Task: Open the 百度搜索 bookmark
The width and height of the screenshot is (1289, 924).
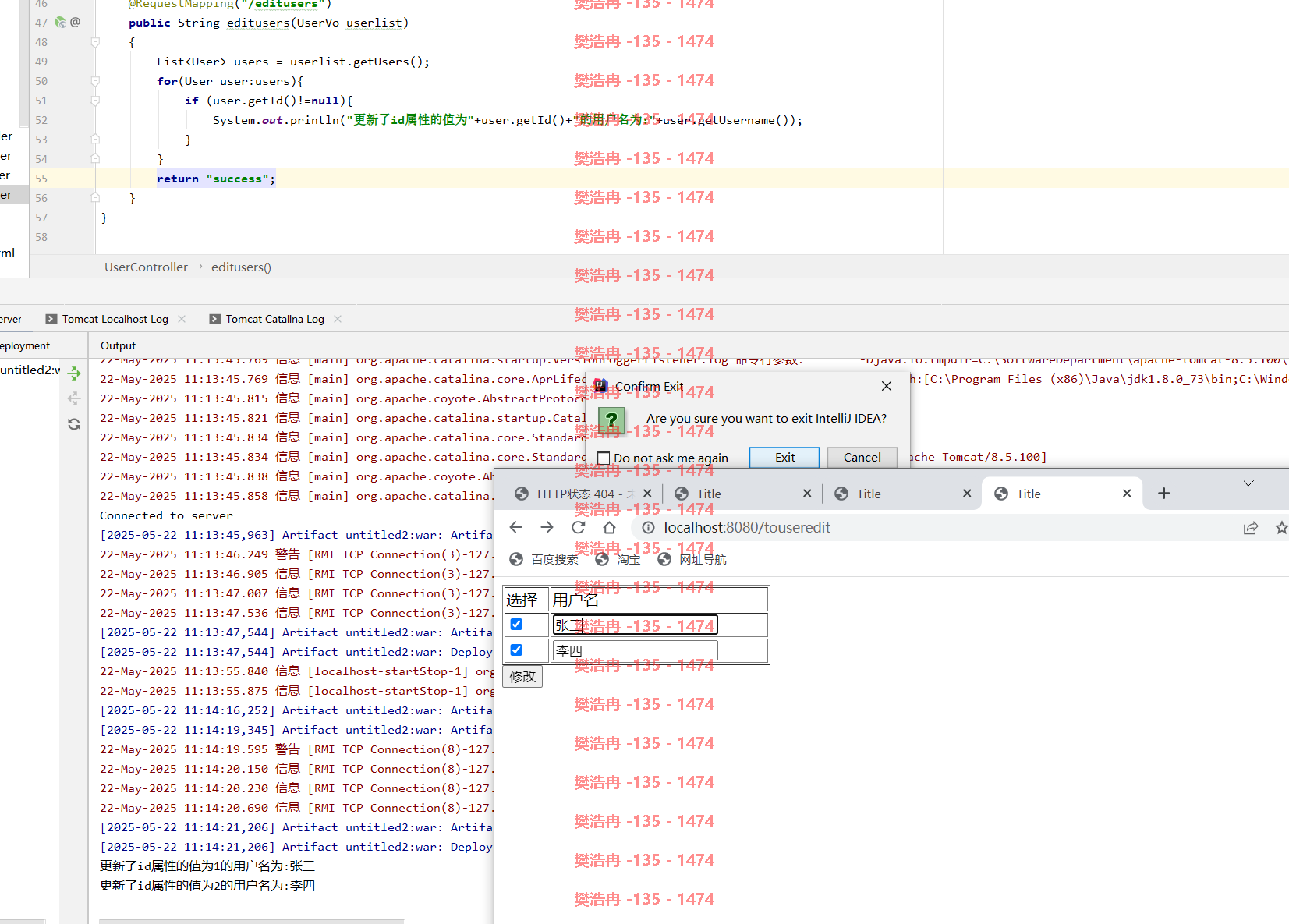Action: tap(544, 559)
